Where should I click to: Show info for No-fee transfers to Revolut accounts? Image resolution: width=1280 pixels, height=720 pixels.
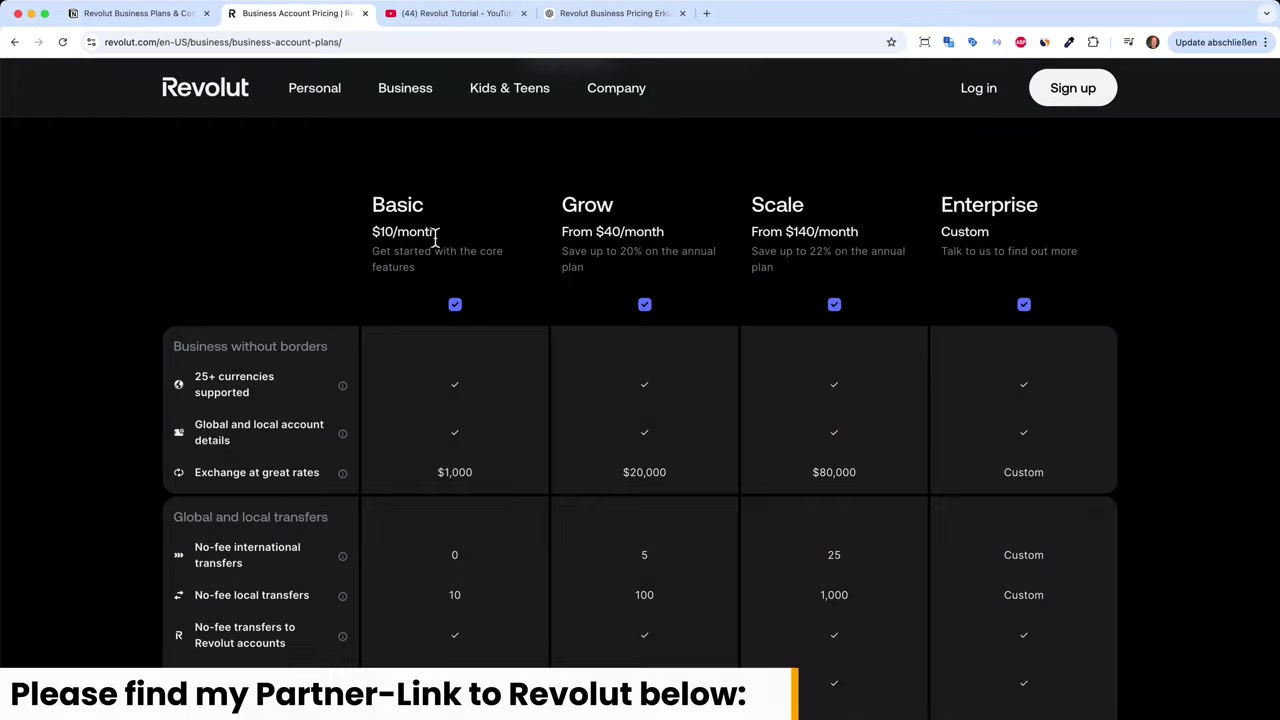point(342,636)
